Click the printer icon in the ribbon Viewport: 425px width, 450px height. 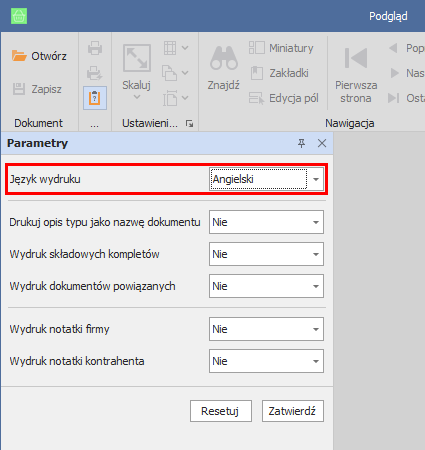point(95,48)
